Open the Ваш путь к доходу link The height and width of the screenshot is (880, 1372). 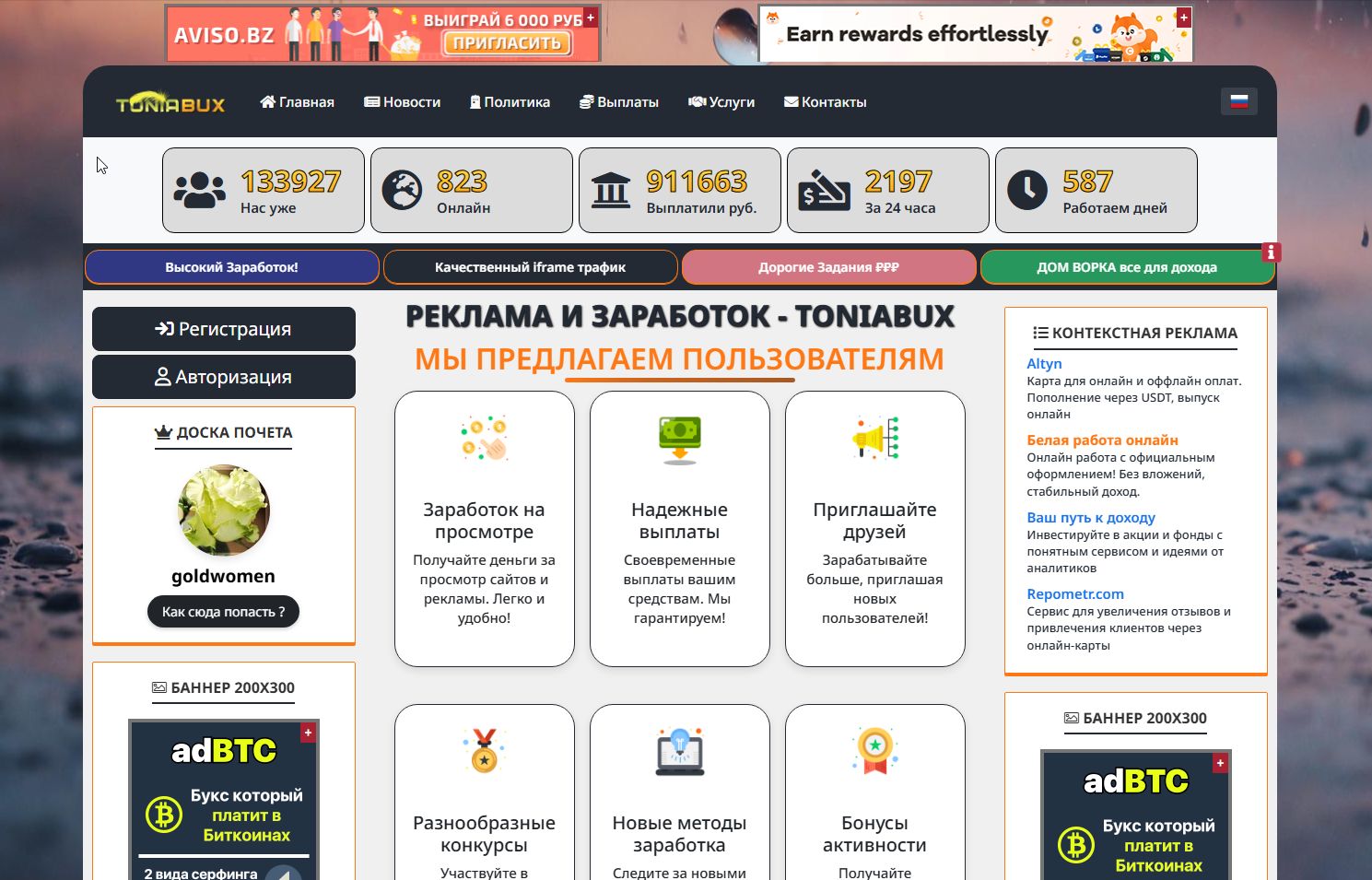(1091, 518)
